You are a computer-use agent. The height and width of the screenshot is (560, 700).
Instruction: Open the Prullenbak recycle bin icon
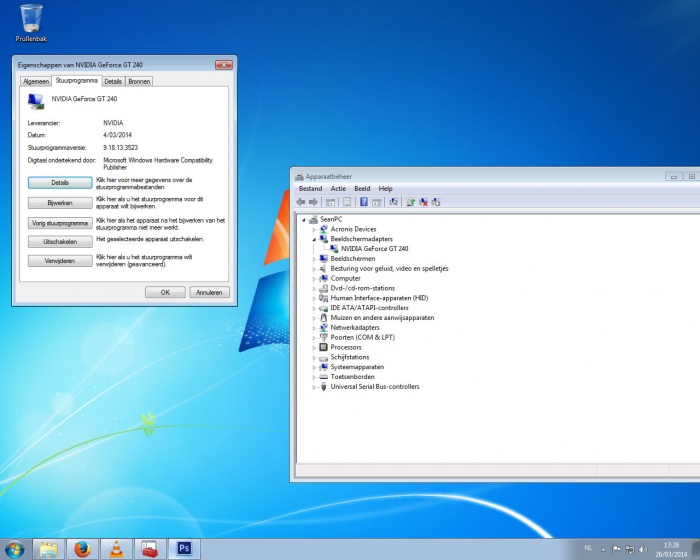tap(31, 23)
